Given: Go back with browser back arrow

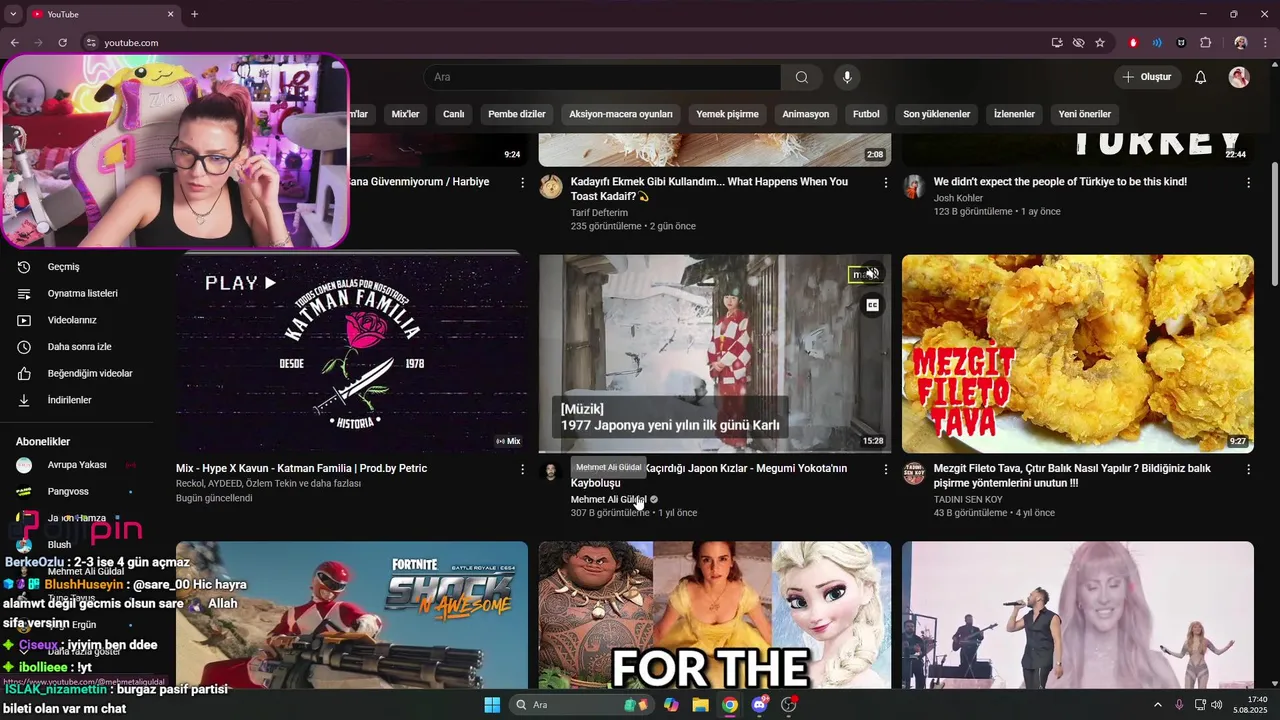Looking at the screenshot, I should point(14,43).
